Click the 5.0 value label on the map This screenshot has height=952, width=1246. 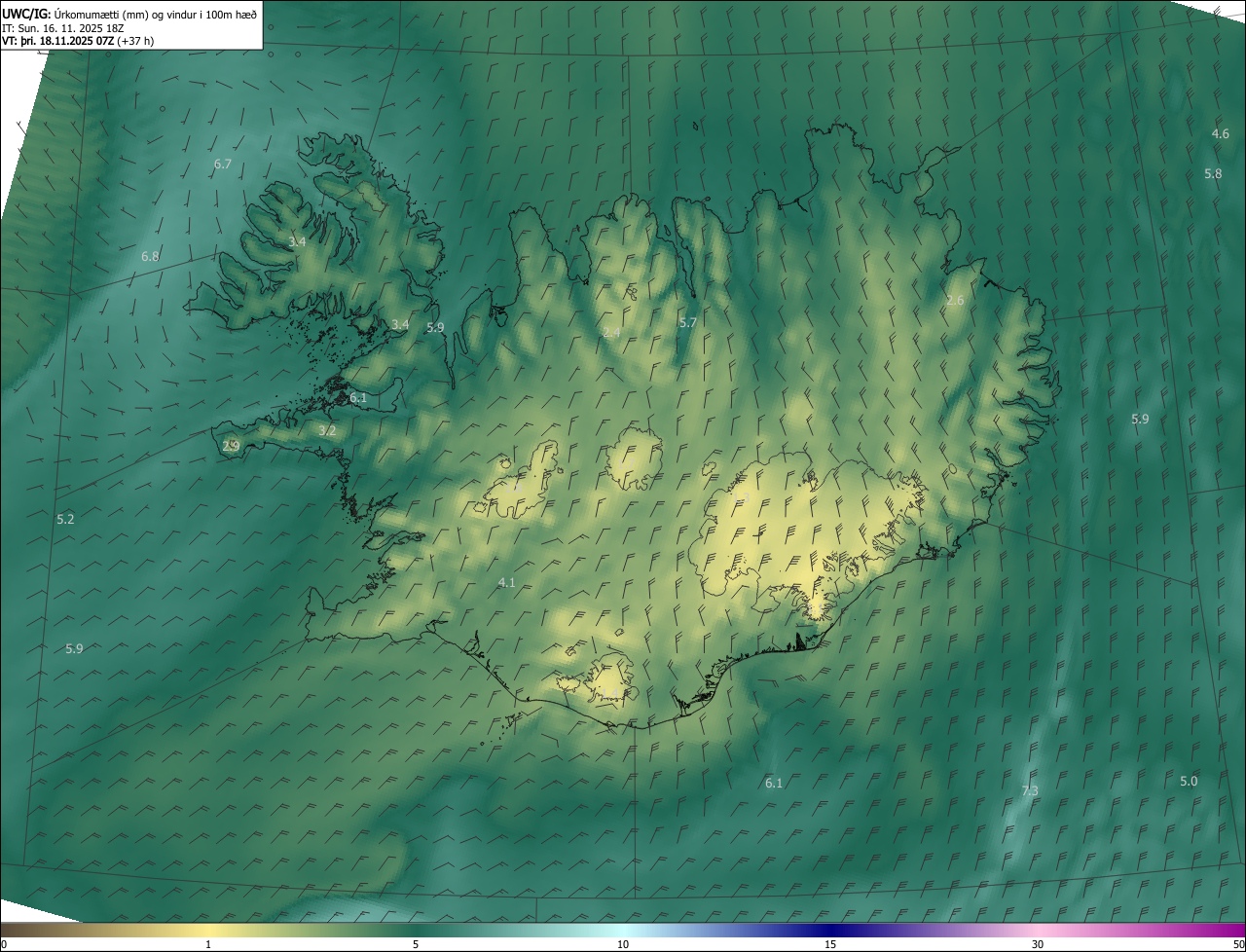(x=1189, y=782)
